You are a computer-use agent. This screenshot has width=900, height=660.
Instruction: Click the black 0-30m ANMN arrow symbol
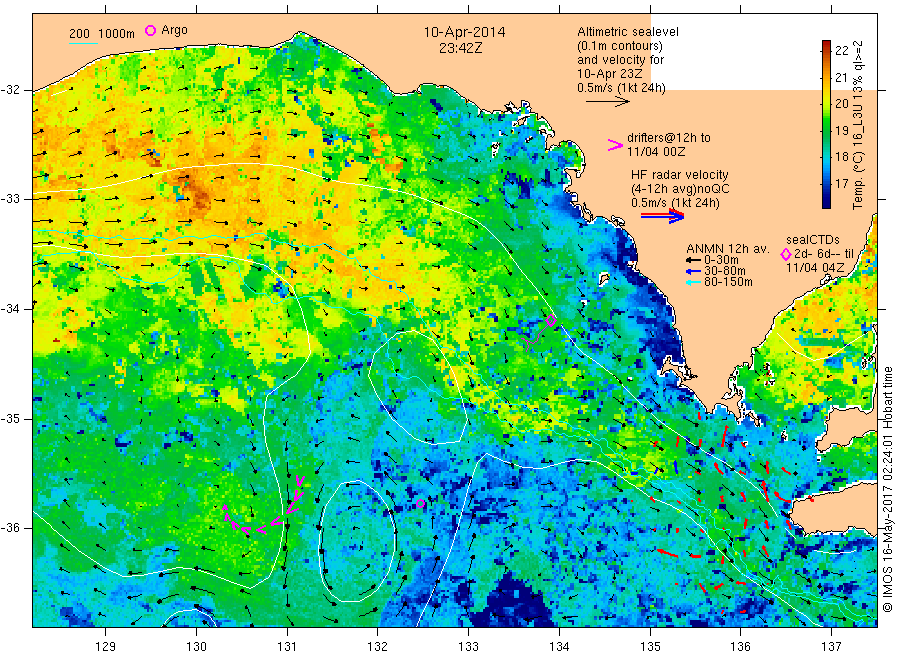click(693, 260)
